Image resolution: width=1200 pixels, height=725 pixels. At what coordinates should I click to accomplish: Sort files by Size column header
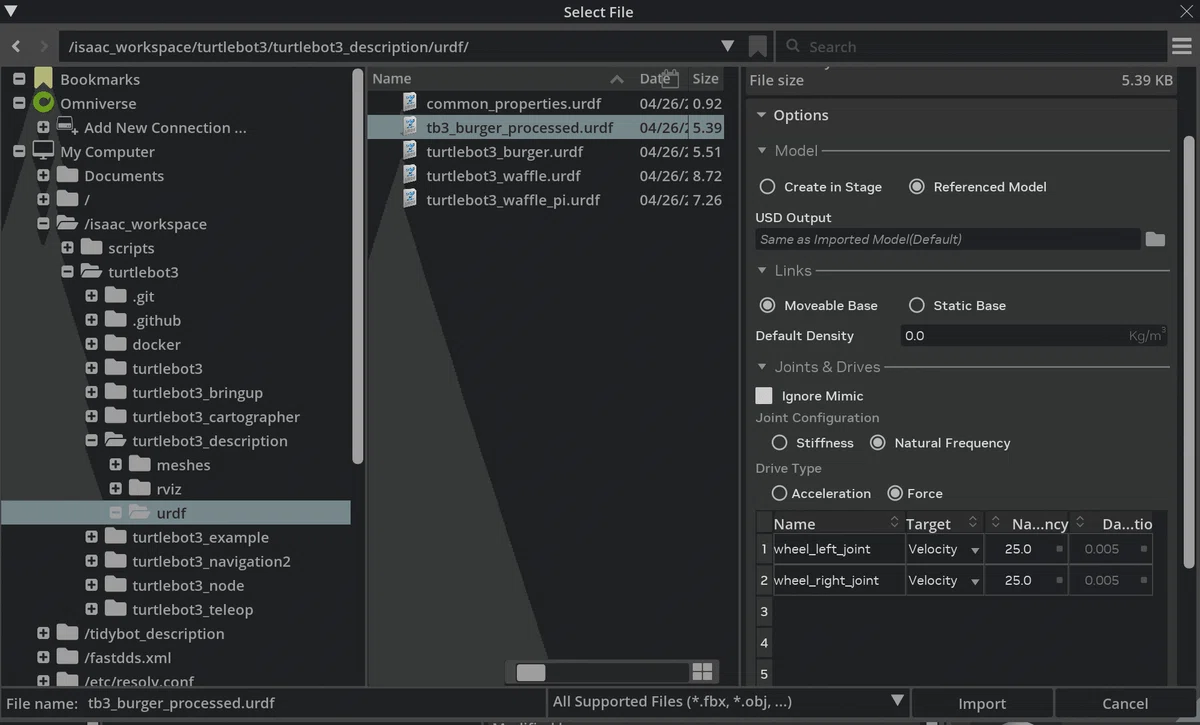[x=706, y=78]
